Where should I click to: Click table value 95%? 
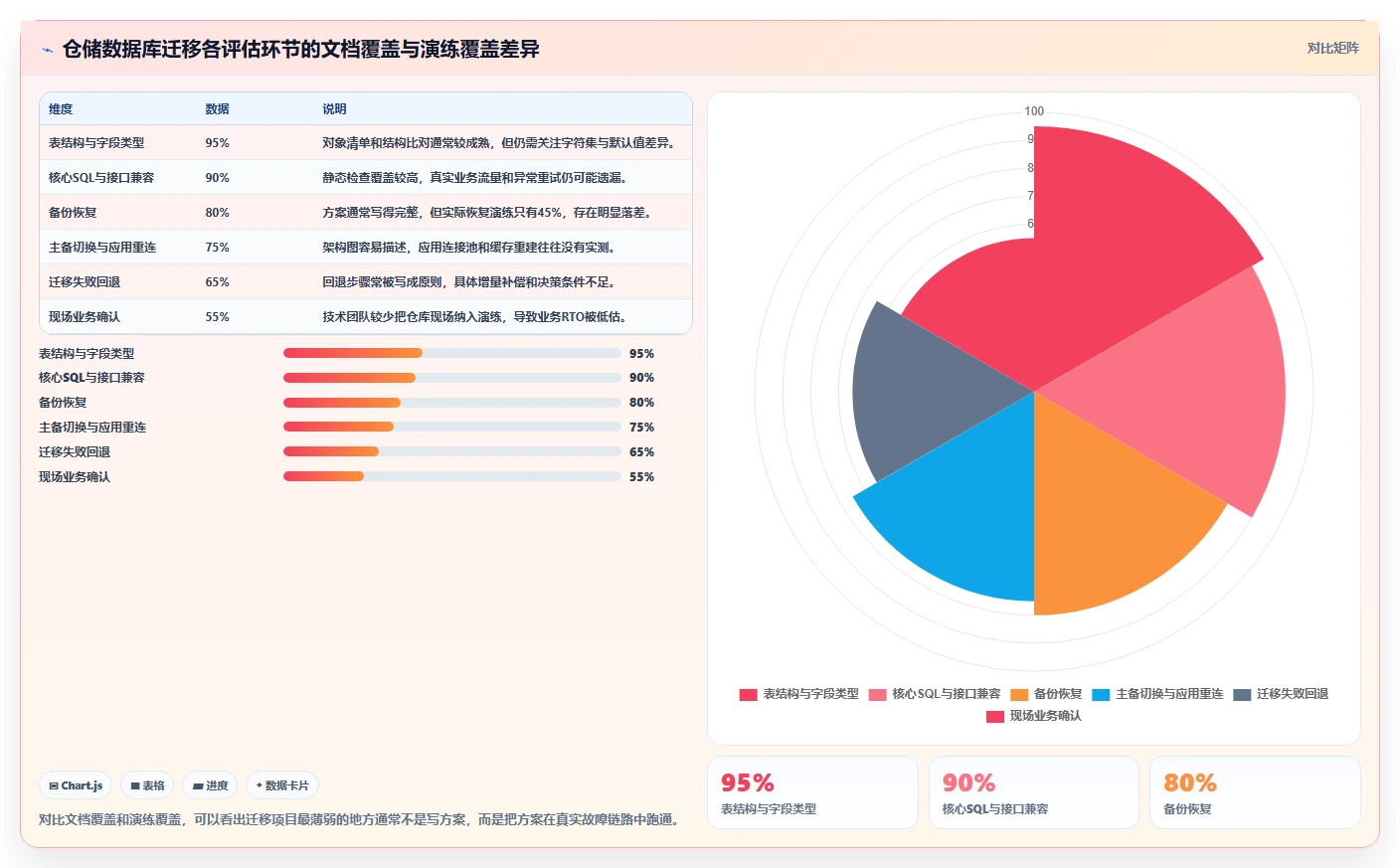click(x=217, y=143)
